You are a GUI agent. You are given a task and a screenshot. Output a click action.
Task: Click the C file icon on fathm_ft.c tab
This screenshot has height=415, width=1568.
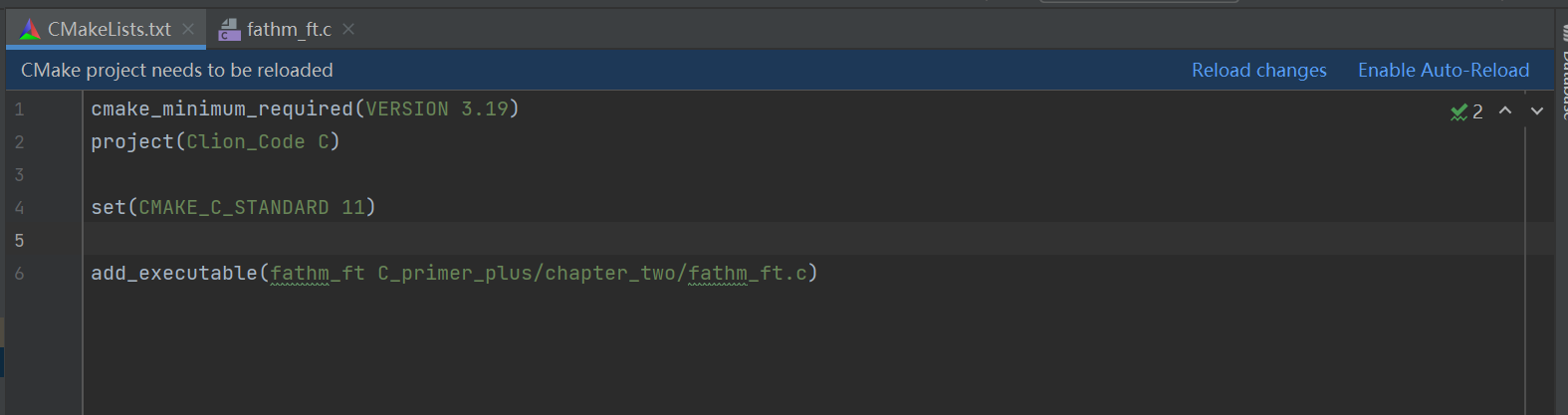(x=230, y=30)
